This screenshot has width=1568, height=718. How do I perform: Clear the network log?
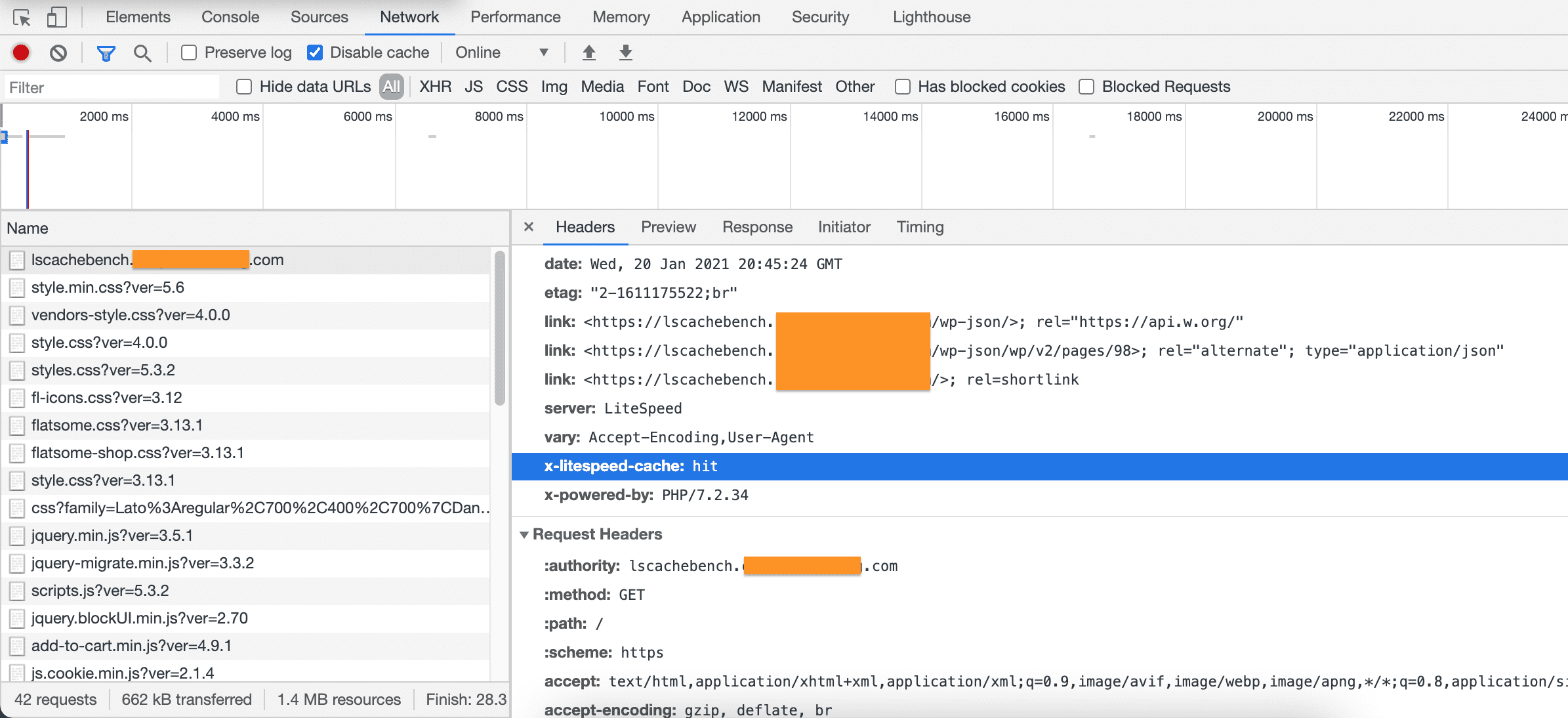point(58,53)
